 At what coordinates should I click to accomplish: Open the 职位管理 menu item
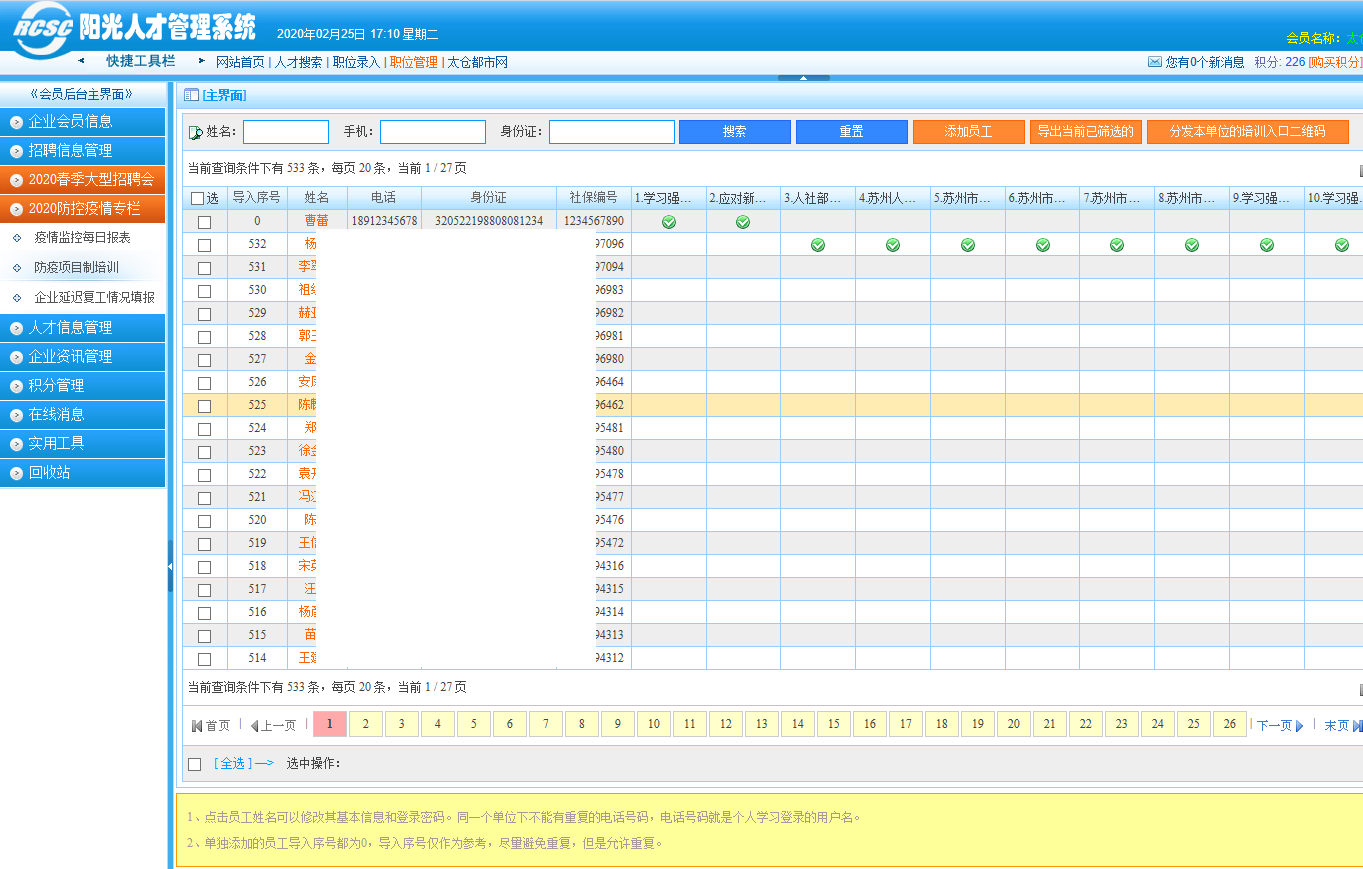pyautogui.click(x=414, y=61)
